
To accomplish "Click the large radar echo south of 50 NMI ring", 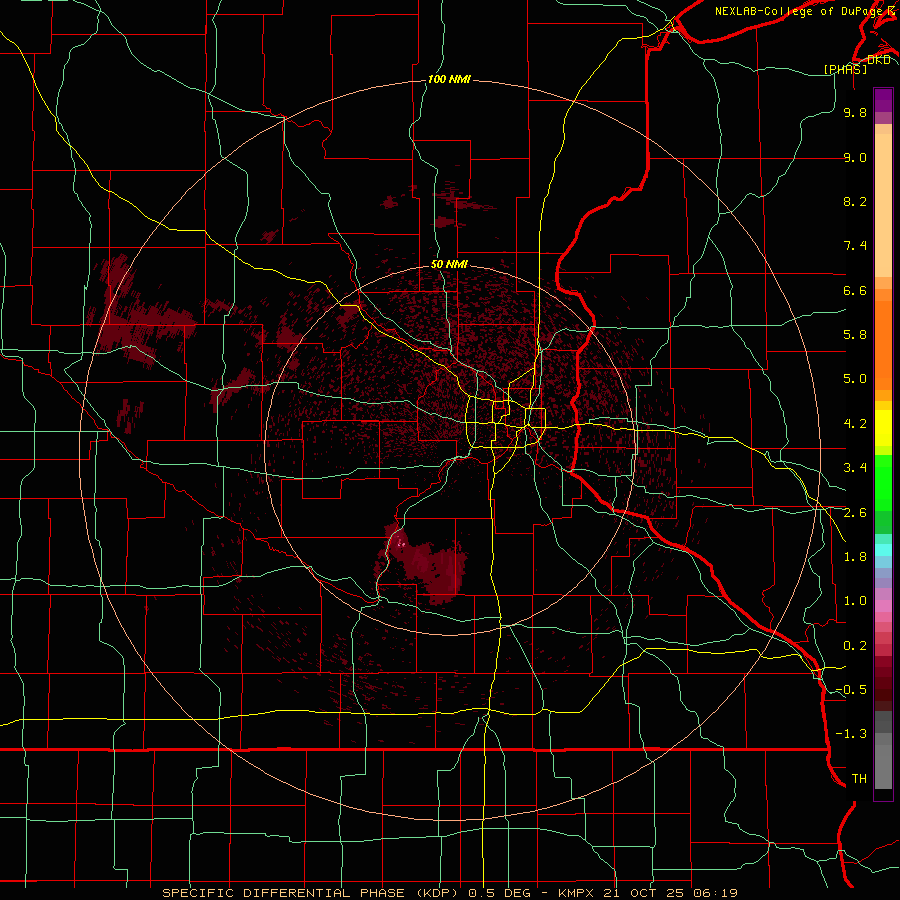I will click(x=423, y=564).
